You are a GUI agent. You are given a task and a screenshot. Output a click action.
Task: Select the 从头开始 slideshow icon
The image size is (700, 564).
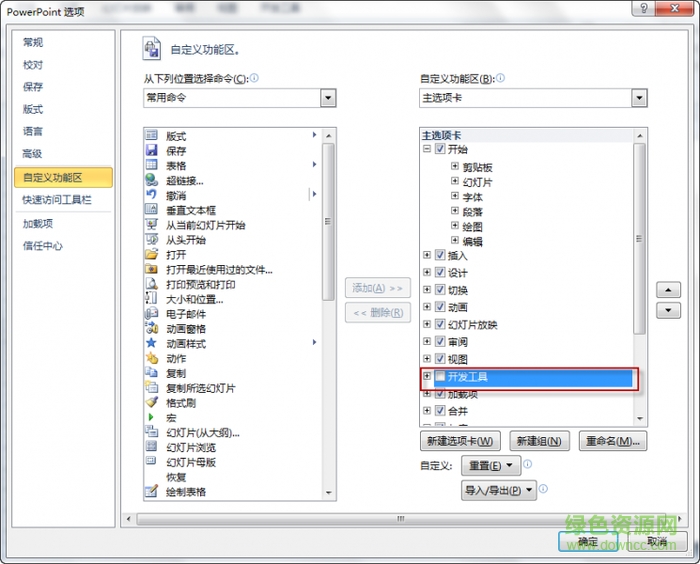point(152,239)
